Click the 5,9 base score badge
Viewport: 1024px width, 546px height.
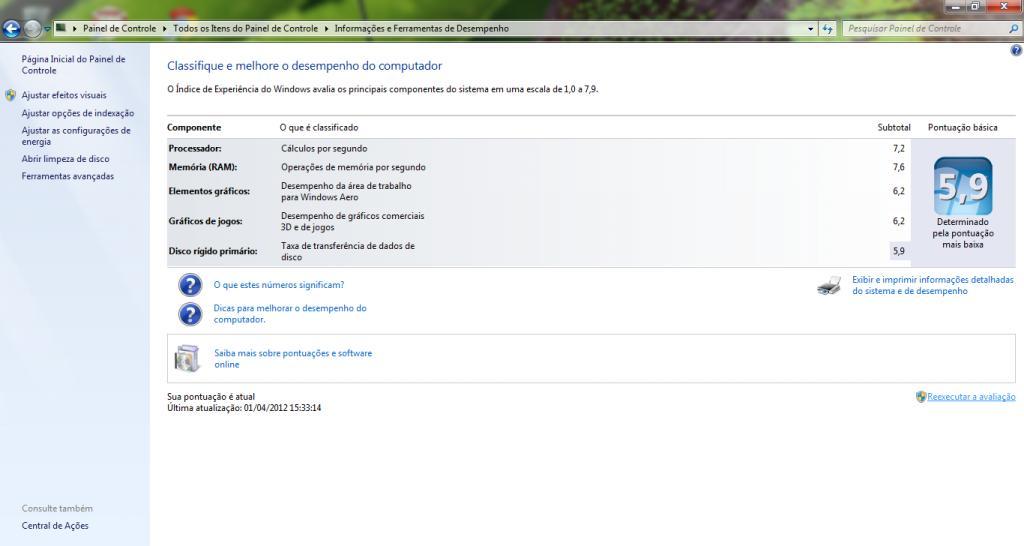coord(963,186)
